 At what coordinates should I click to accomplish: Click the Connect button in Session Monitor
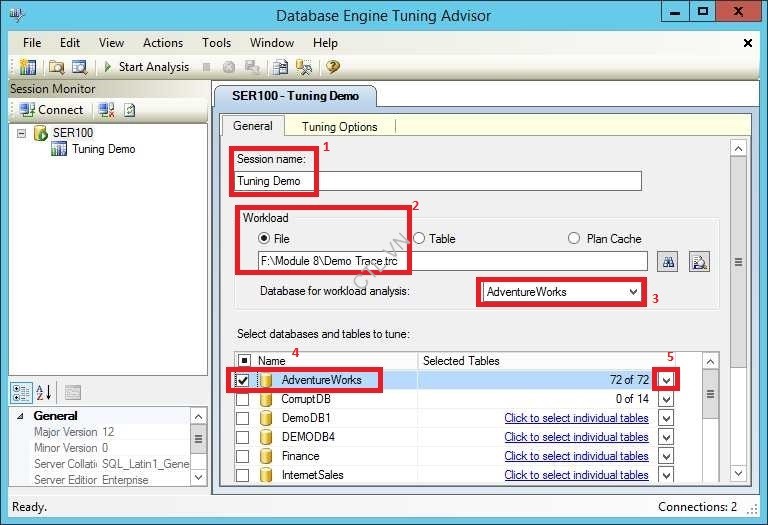pyautogui.click(x=51, y=109)
